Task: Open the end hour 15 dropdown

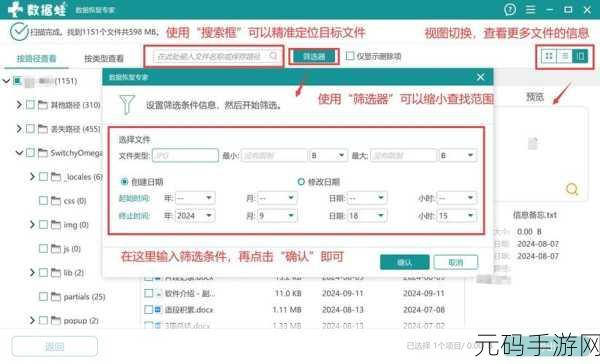Action: tap(457, 216)
